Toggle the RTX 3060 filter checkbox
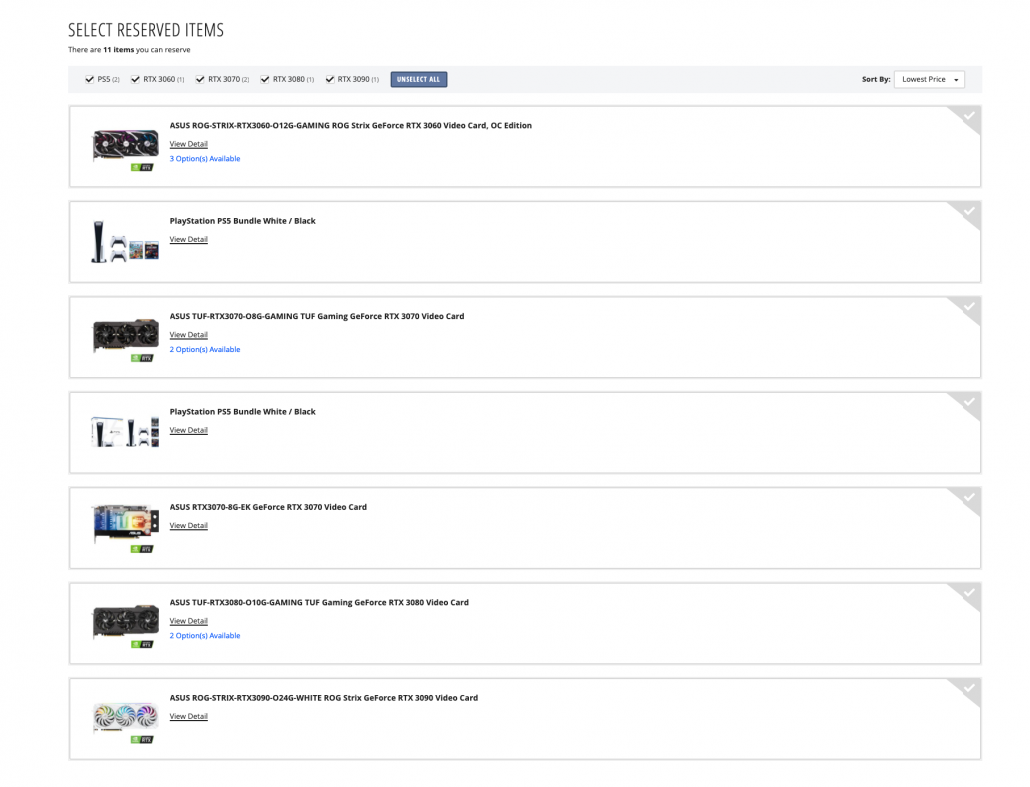 (135, 79)
